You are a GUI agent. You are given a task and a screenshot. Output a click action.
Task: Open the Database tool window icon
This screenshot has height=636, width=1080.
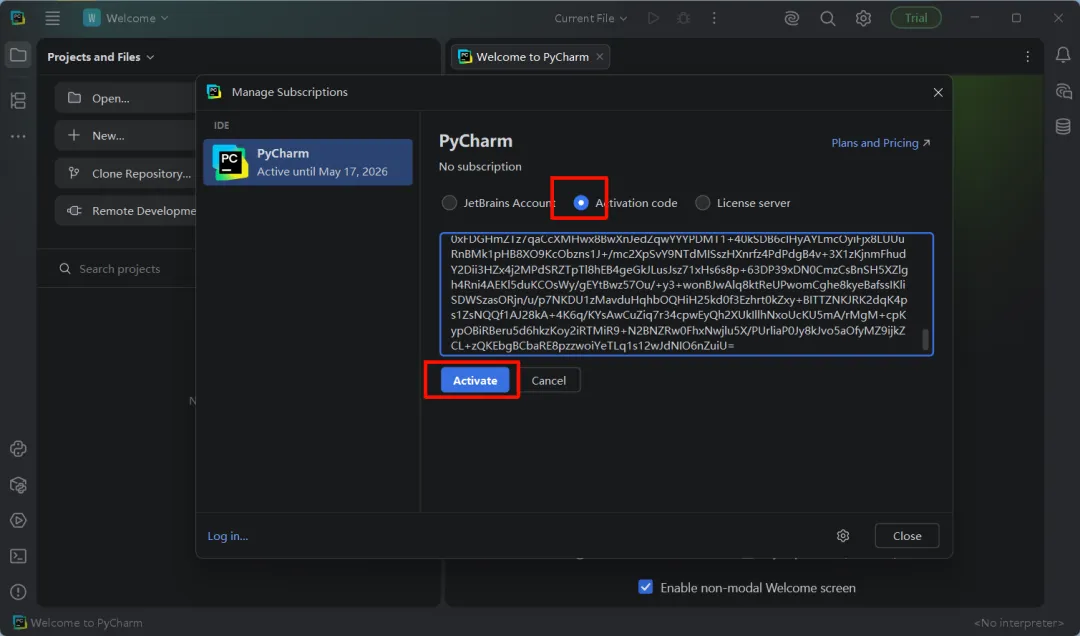click(x=1063, y=126)
